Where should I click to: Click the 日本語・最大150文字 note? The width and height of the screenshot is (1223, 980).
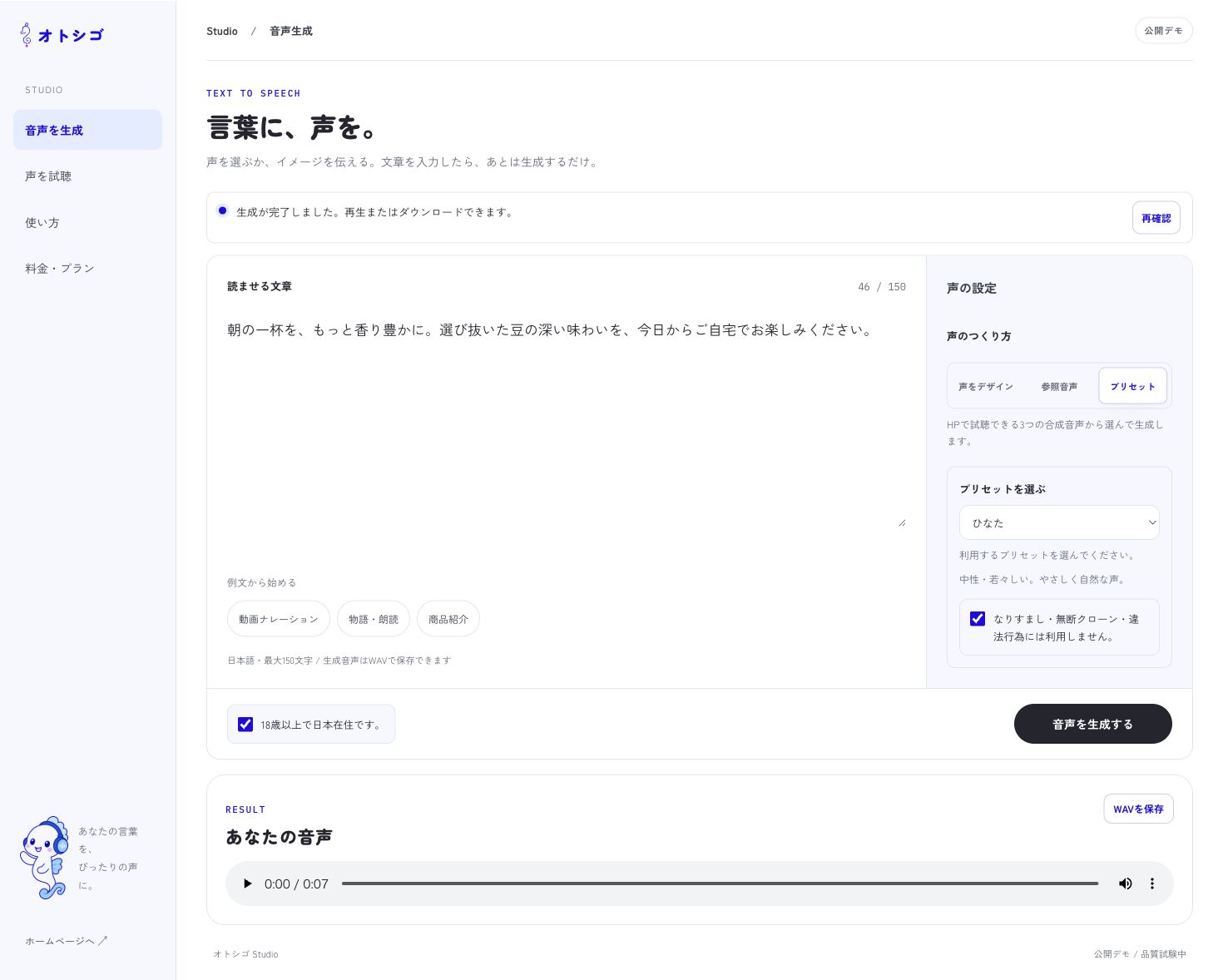pos(339,661)
